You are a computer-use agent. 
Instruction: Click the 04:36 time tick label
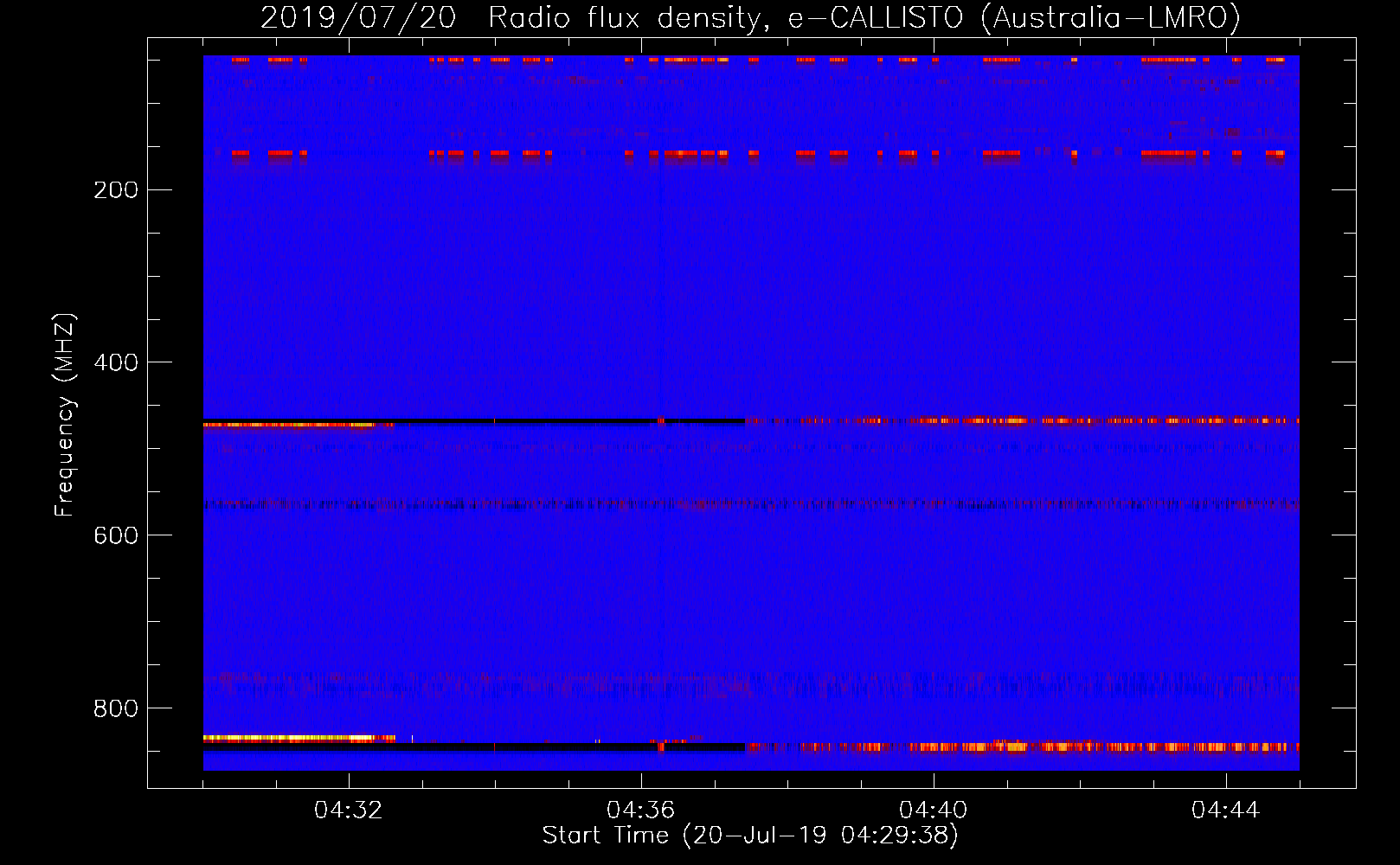click(x=640, y=810)
